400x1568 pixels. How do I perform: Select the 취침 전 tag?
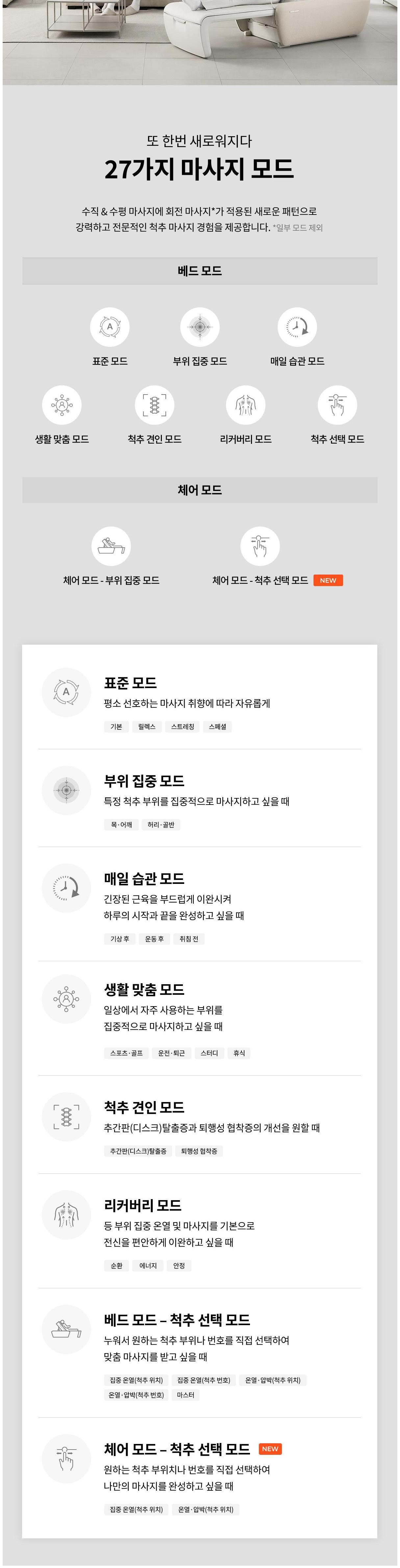coord(189,938)
